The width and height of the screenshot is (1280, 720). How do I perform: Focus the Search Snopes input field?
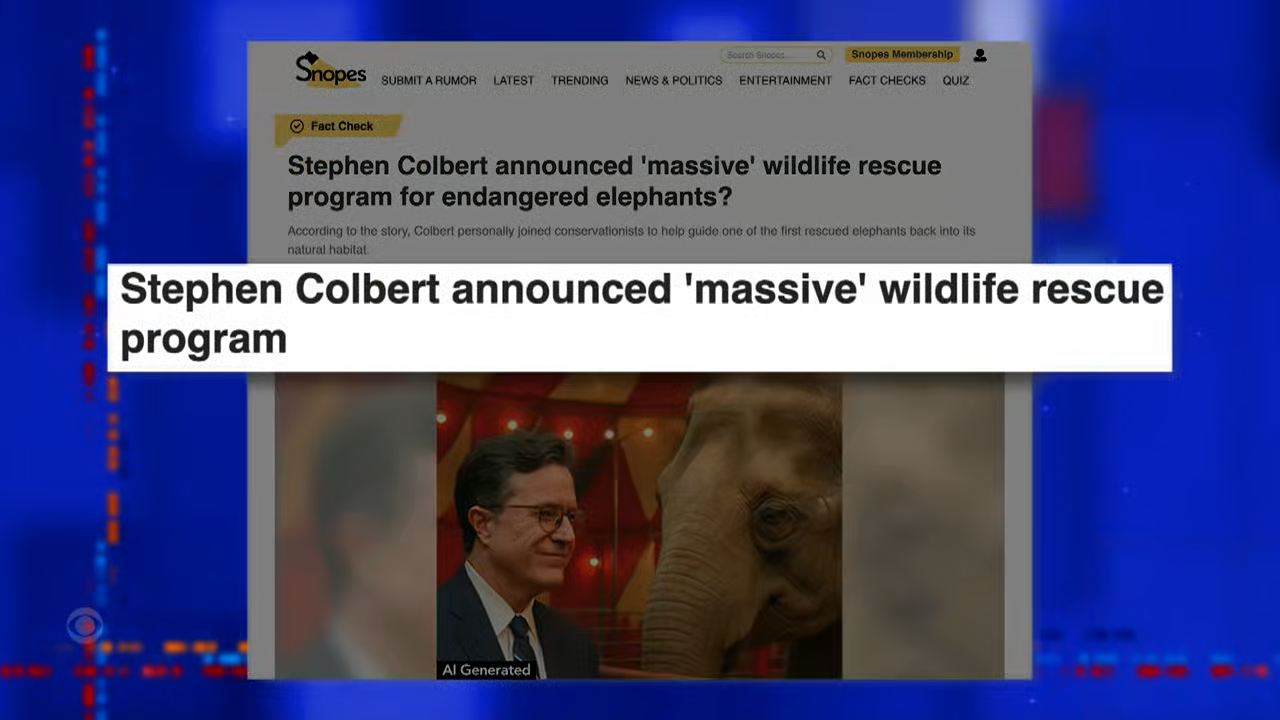(775, 55)
